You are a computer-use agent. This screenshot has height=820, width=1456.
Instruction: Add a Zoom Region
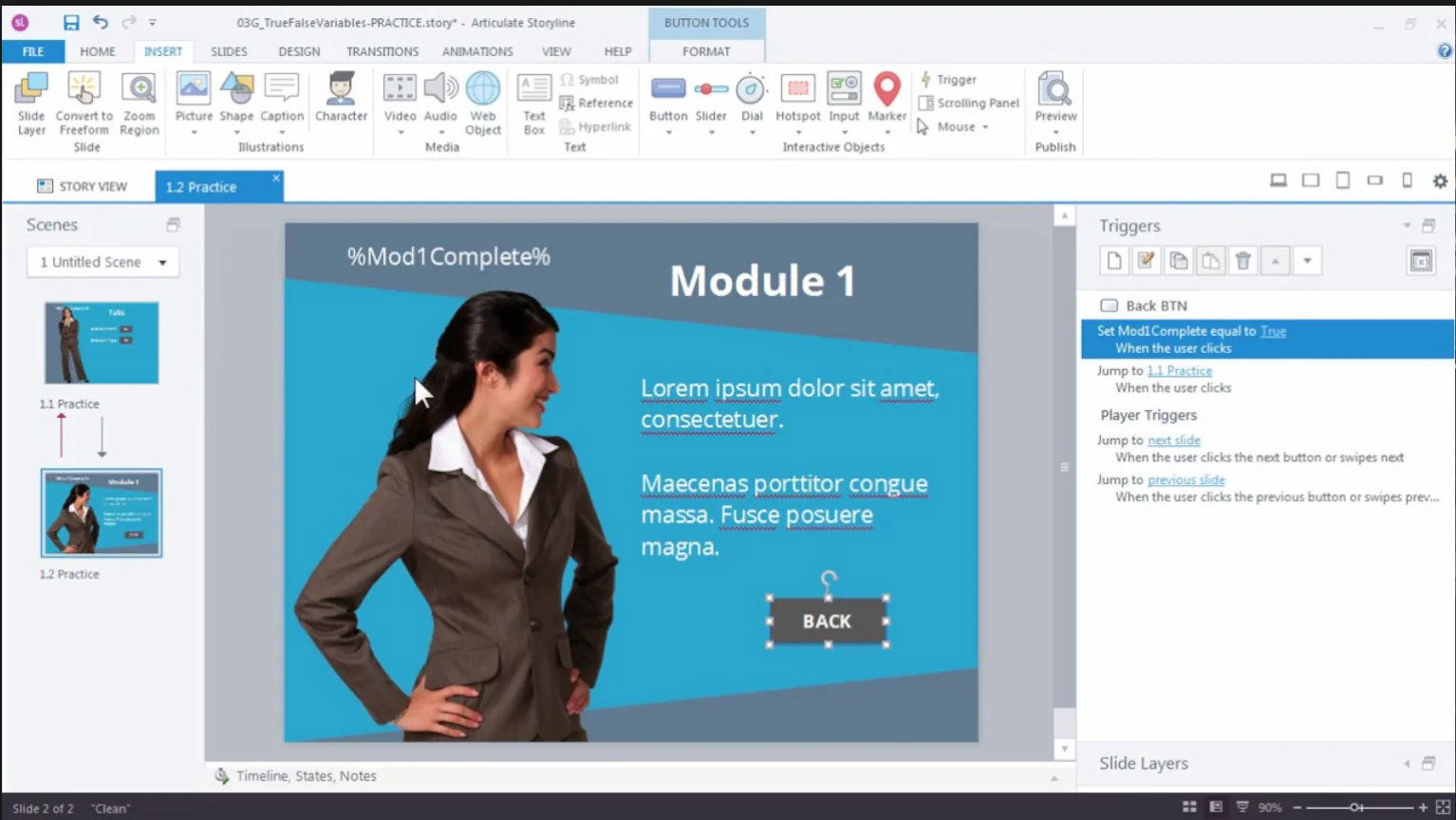140,103
